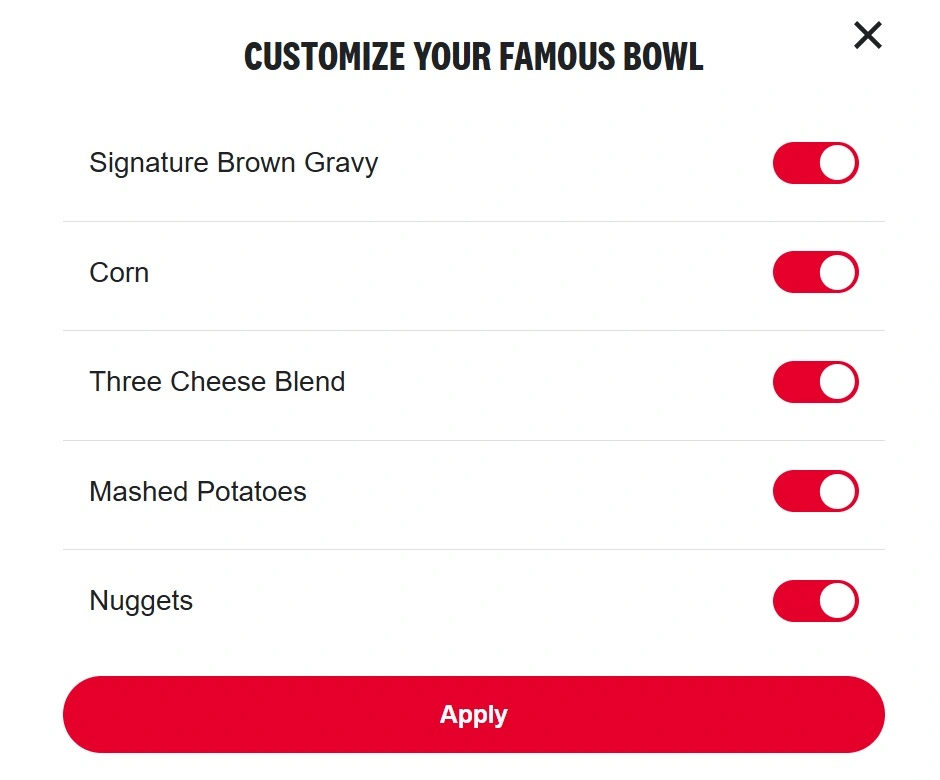Click the Mashed Potatoes label
This screenshot has height=780, width=940.
[x=198, y=491]
